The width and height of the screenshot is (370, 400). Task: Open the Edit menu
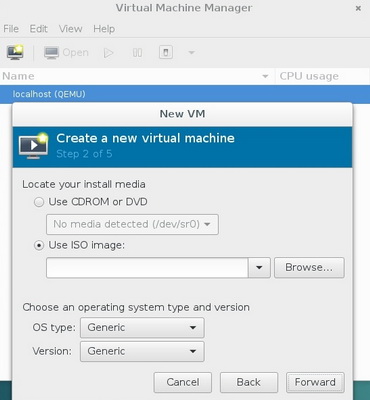tap(39, 29)
